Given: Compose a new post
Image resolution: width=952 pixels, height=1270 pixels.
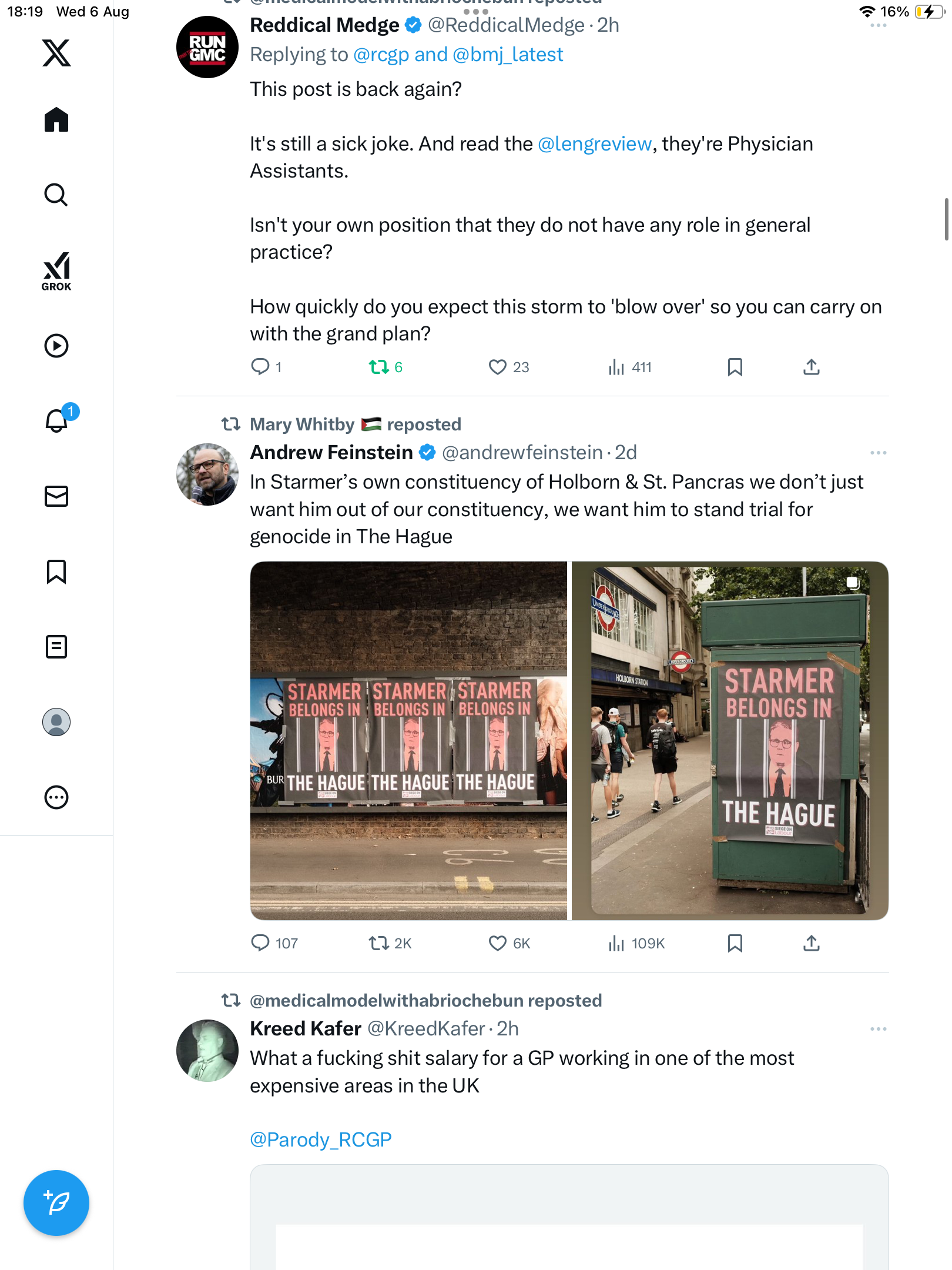Looking at the screenshot, I should pos(56,1203).
